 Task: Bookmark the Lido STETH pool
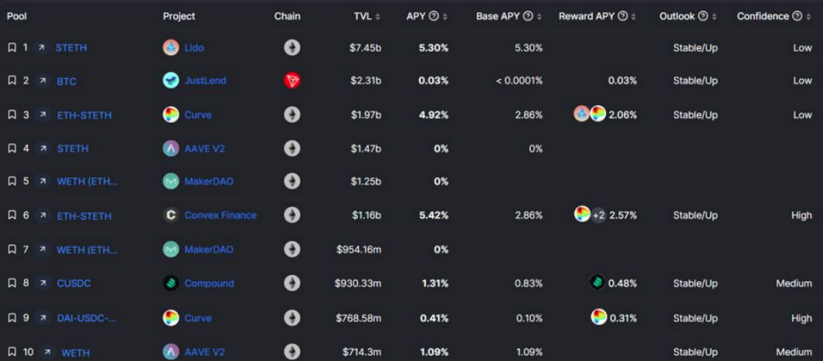point(12,48)
